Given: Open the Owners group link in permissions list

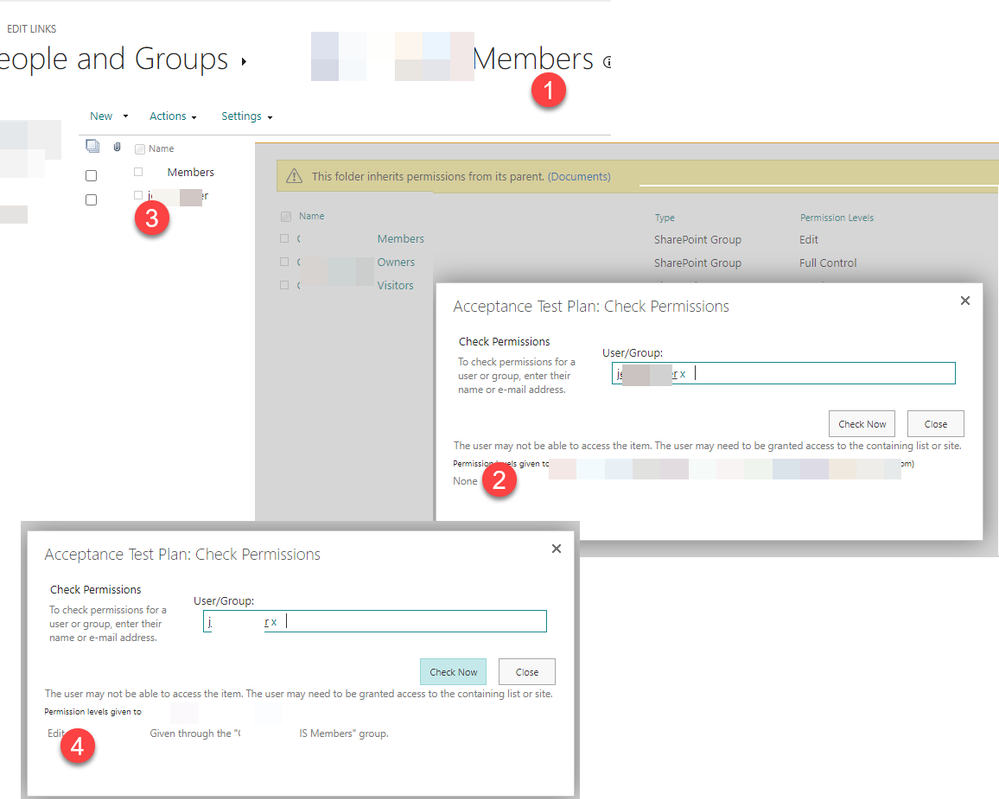Looking at the screenshot, I should coord(396,263).
